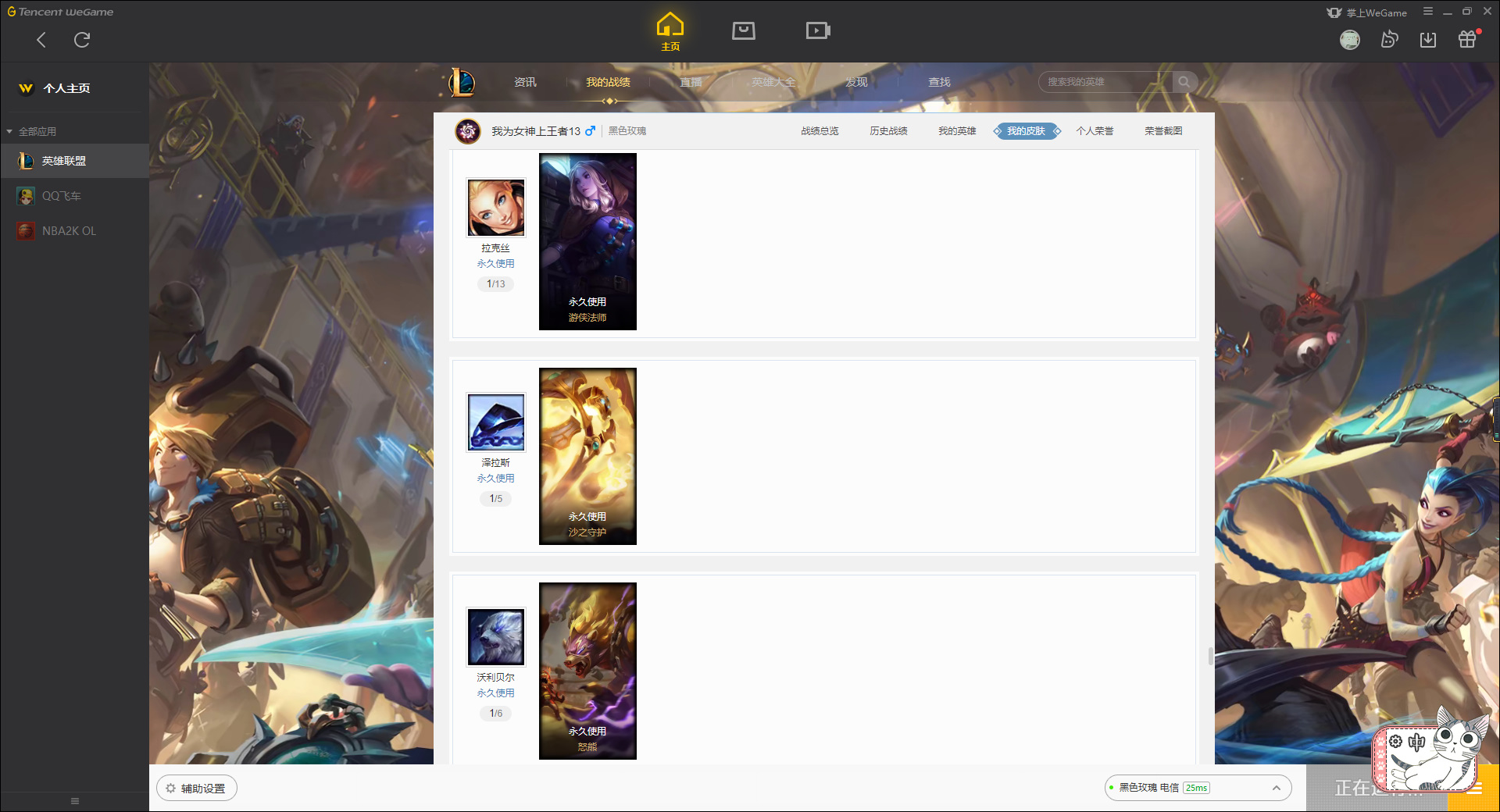Open the 沙之守护 skin card
This screenshot has width=1500, height=812.
587,456
